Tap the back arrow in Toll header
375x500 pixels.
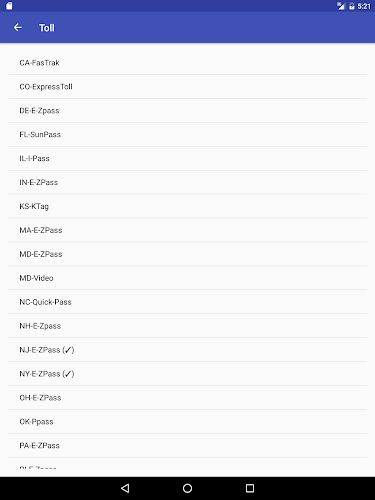click(x=18, y=28)
